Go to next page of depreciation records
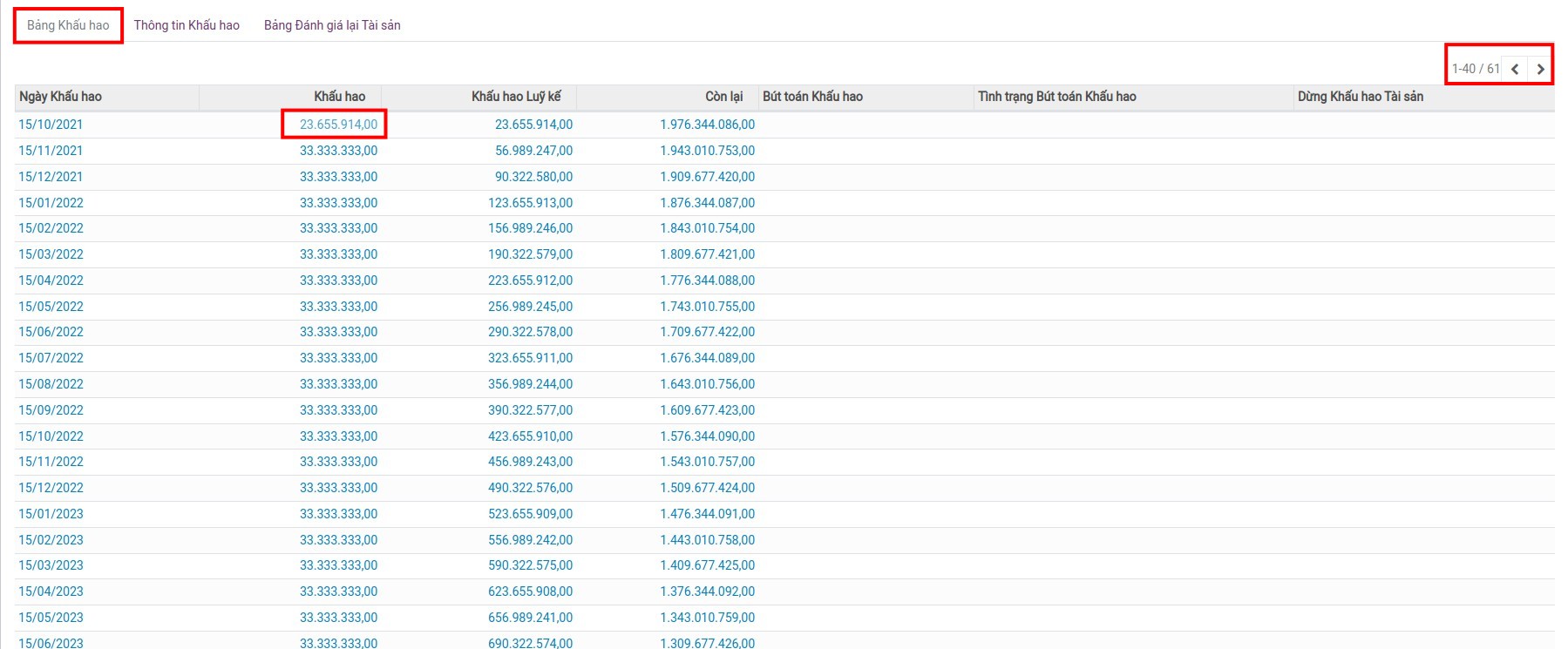1568x649 pixels. coord(1540,69)
